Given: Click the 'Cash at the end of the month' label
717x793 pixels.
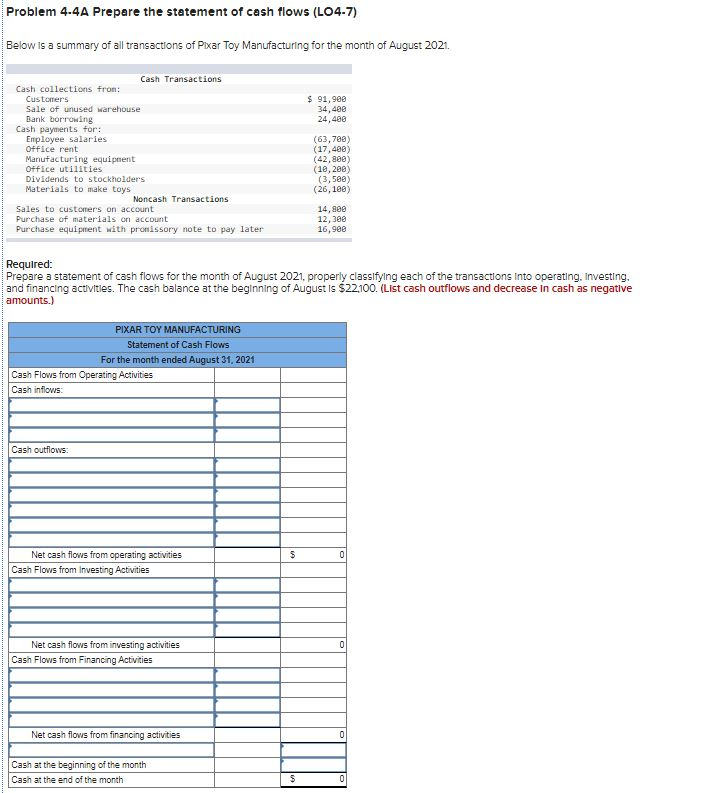Looking at the screenshot, I should [67, 780].
